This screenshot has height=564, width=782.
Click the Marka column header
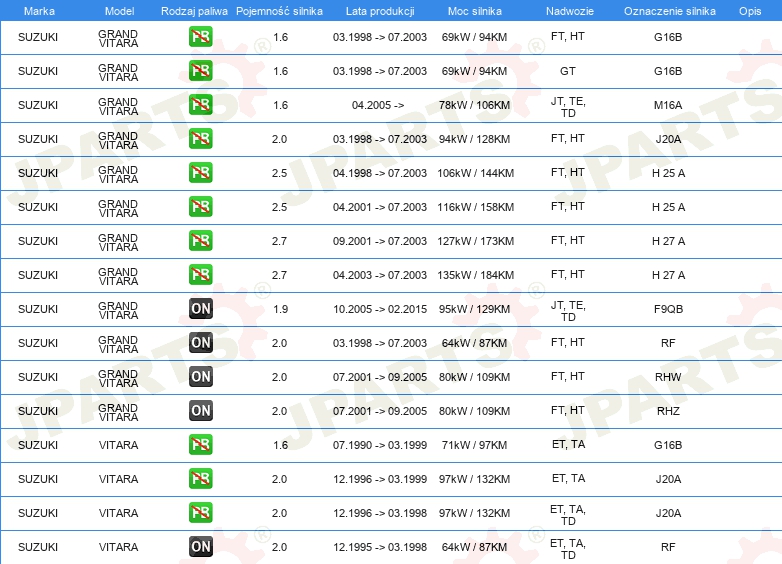click(x=39, y=11)
